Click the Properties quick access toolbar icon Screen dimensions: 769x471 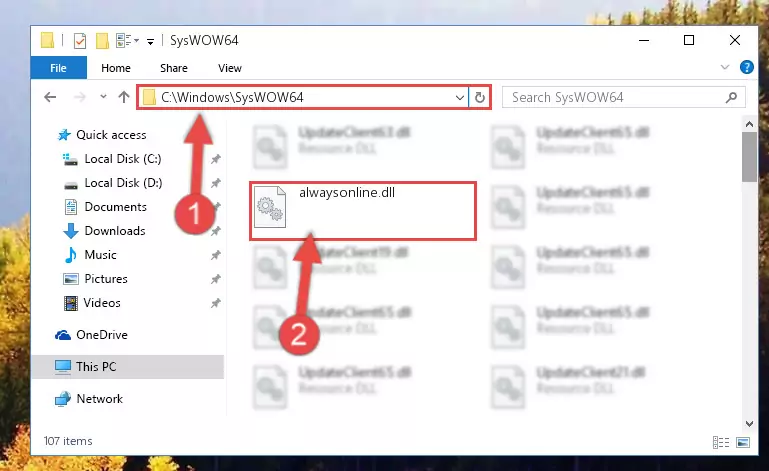click(79, 41)
